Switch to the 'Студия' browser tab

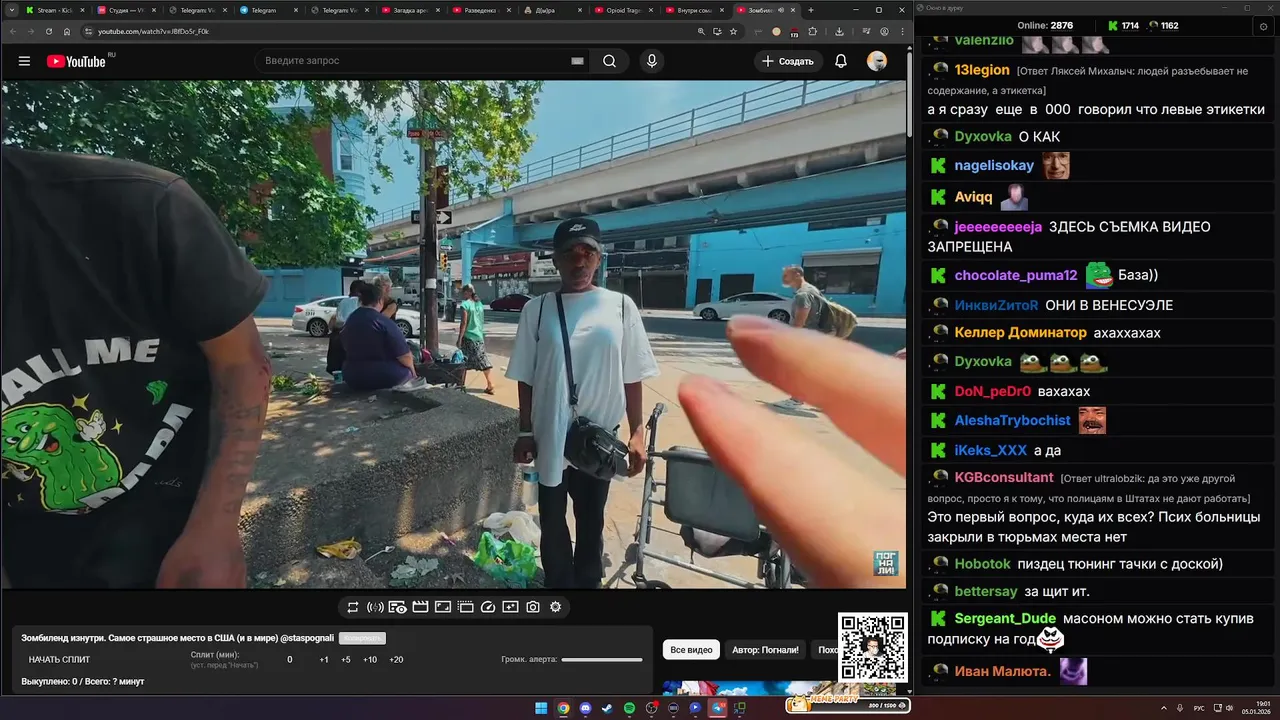tap(127, 10)
